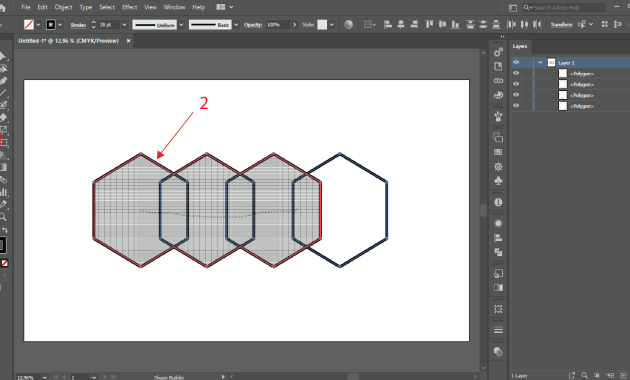Apply horizontal align right
This screenshot has height=380, width=630.
coord(414,25)
